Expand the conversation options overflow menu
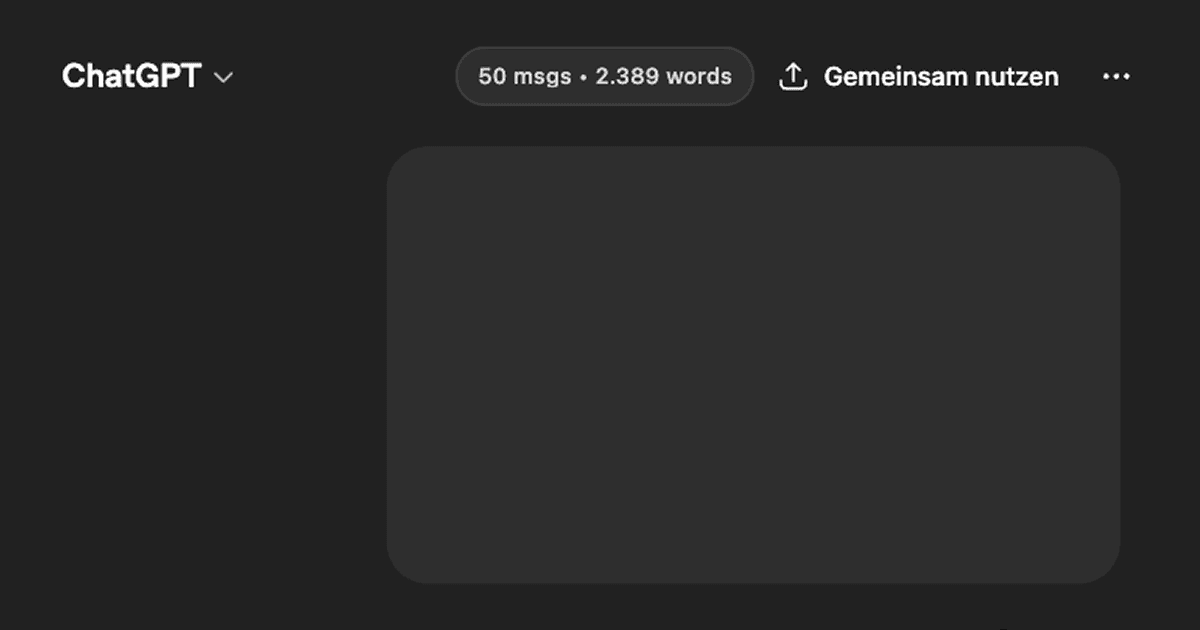 (x=1116, y=76)
